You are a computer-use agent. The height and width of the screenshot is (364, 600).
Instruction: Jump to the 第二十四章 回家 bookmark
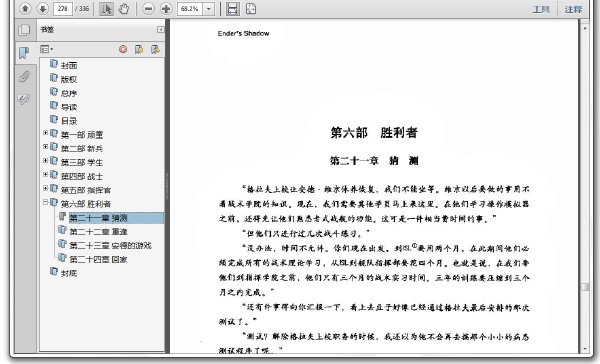(x=98, y=259)
